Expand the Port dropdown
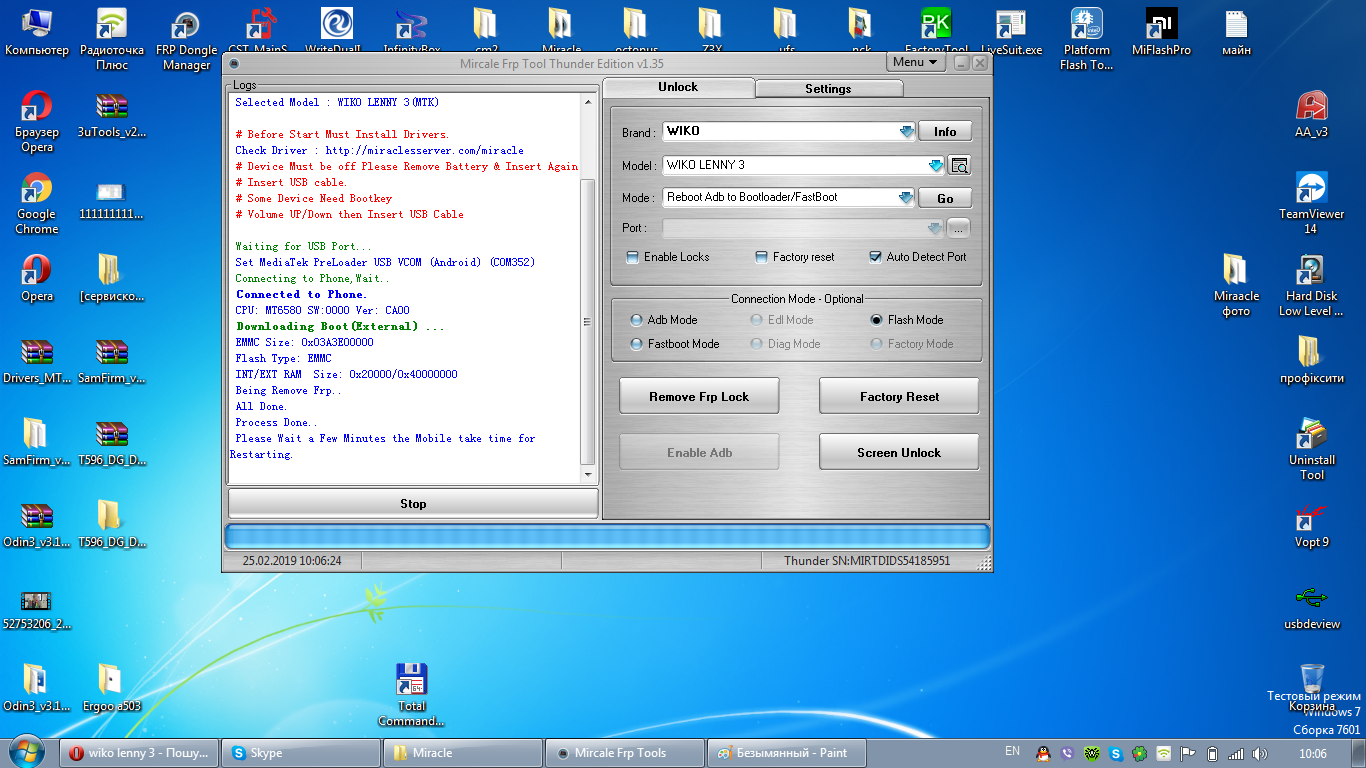This screenshot has height=768, width=1366. tap(935, 228)
